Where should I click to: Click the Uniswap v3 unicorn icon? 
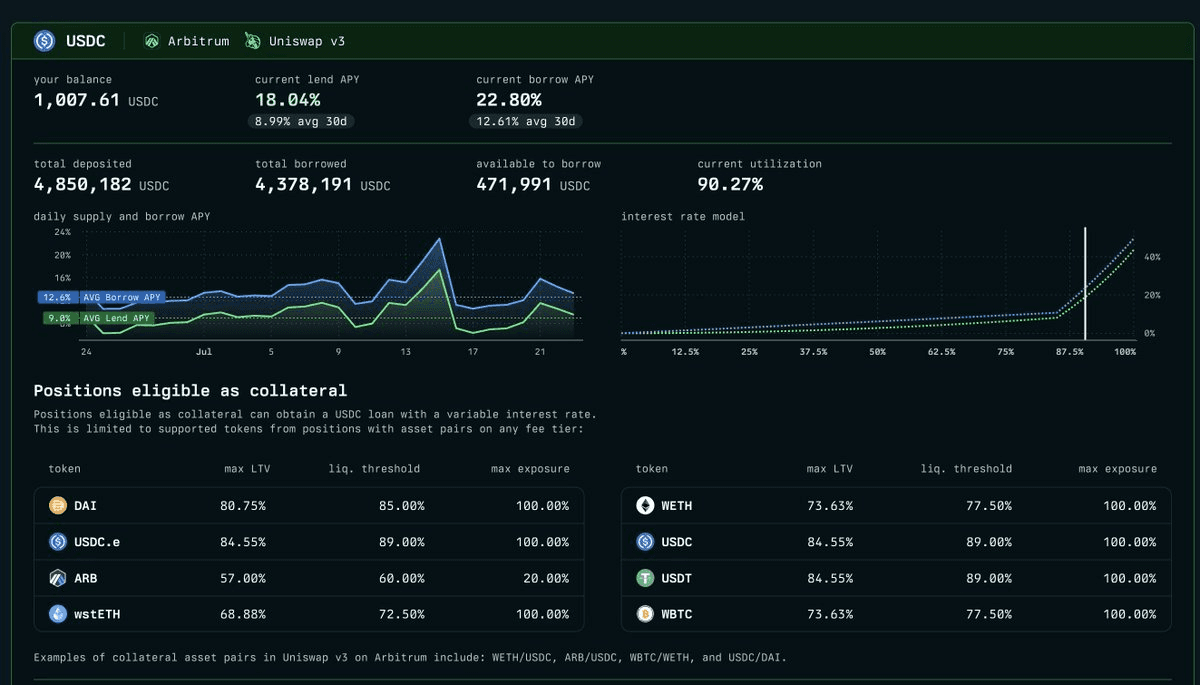[252, 41]
